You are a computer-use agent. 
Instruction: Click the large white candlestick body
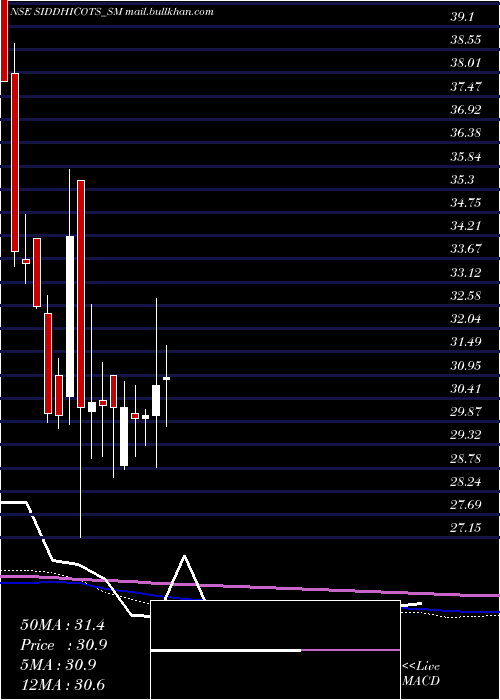(x=70, y=316)
